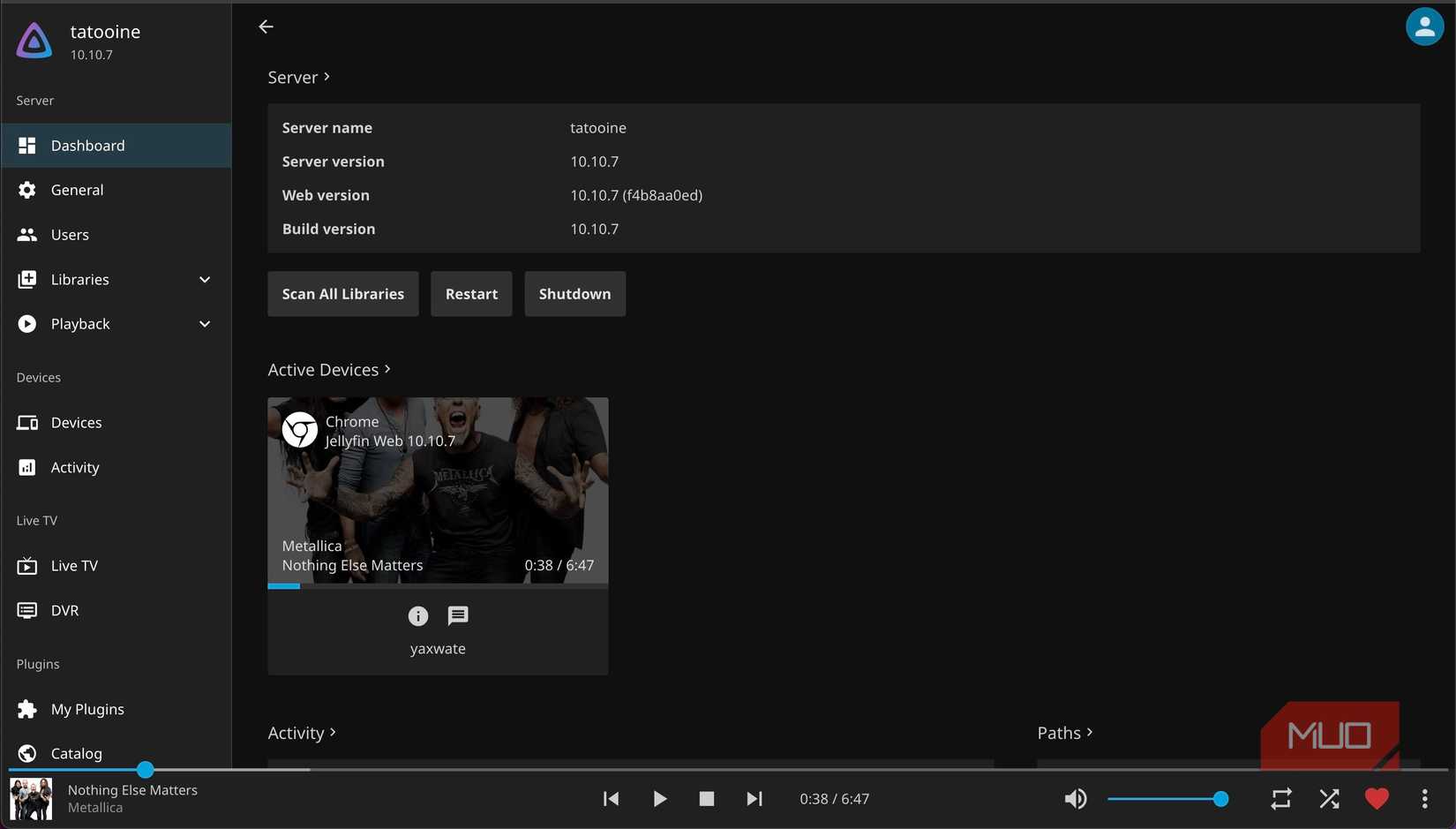Show session info for yaxwate

pos(418,616)
